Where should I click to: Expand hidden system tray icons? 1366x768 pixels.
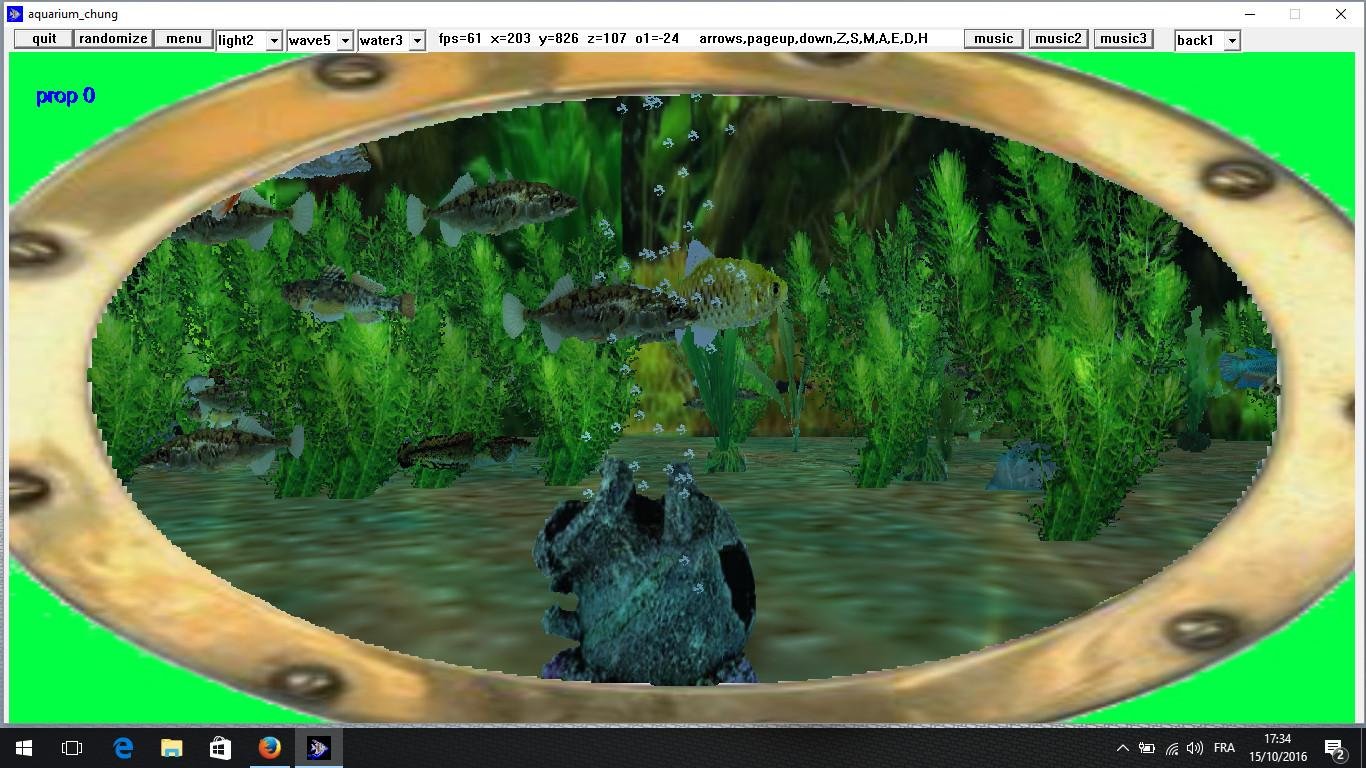tap(1122, 747)
